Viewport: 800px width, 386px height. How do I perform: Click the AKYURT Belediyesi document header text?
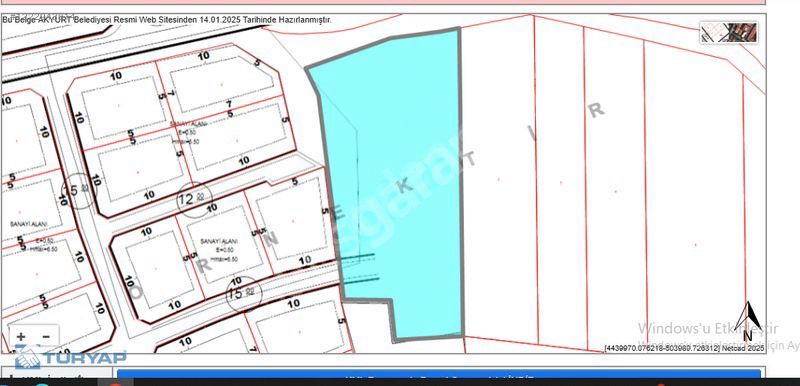[167, 20]
